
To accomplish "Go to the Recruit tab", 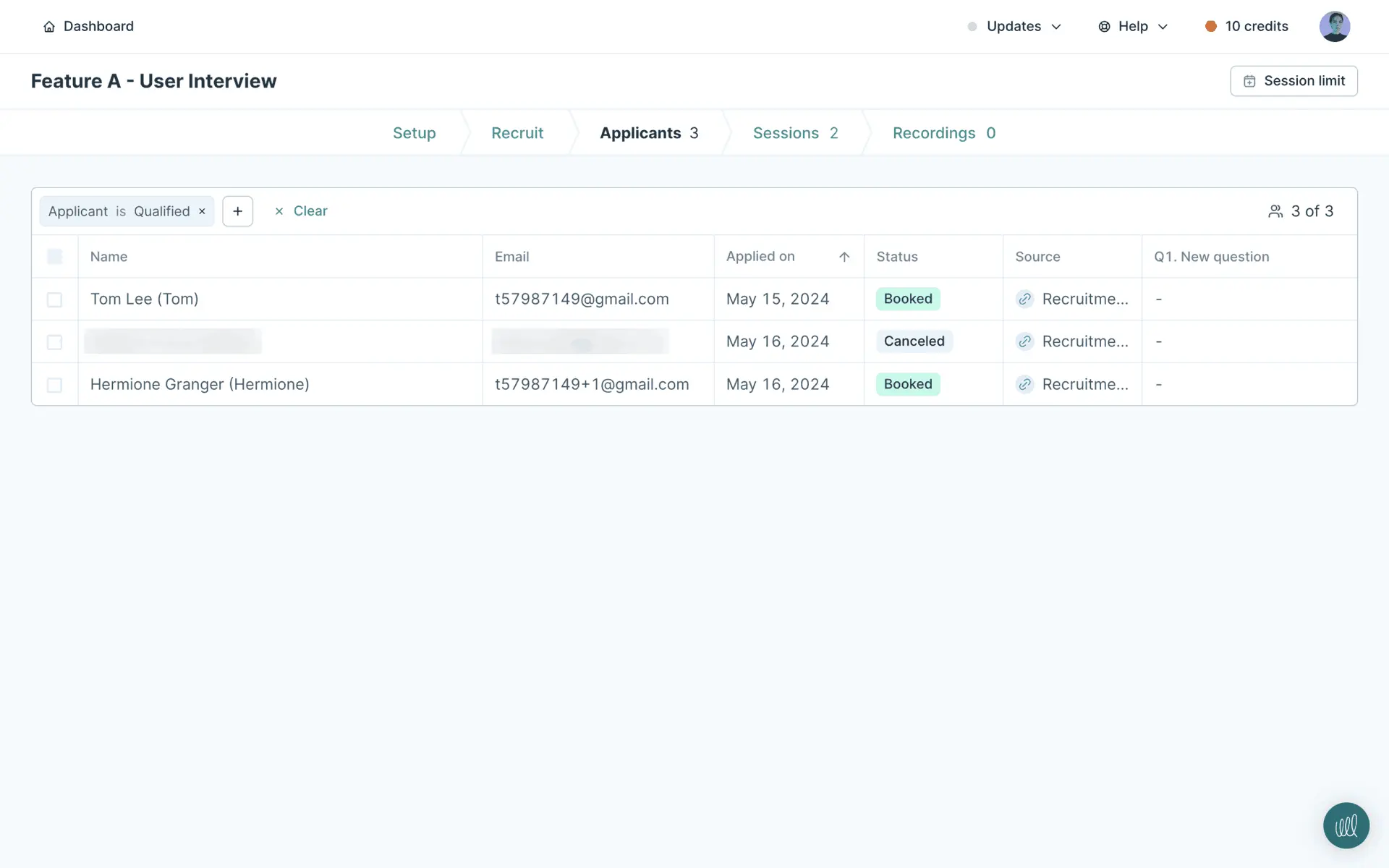I will (x=517, y=133).
